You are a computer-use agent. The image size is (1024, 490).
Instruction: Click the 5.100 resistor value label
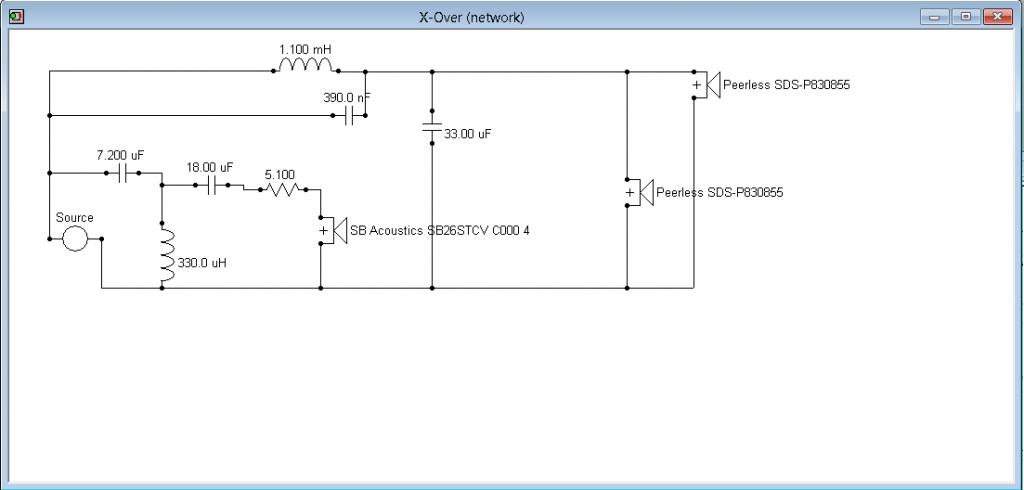280,174
